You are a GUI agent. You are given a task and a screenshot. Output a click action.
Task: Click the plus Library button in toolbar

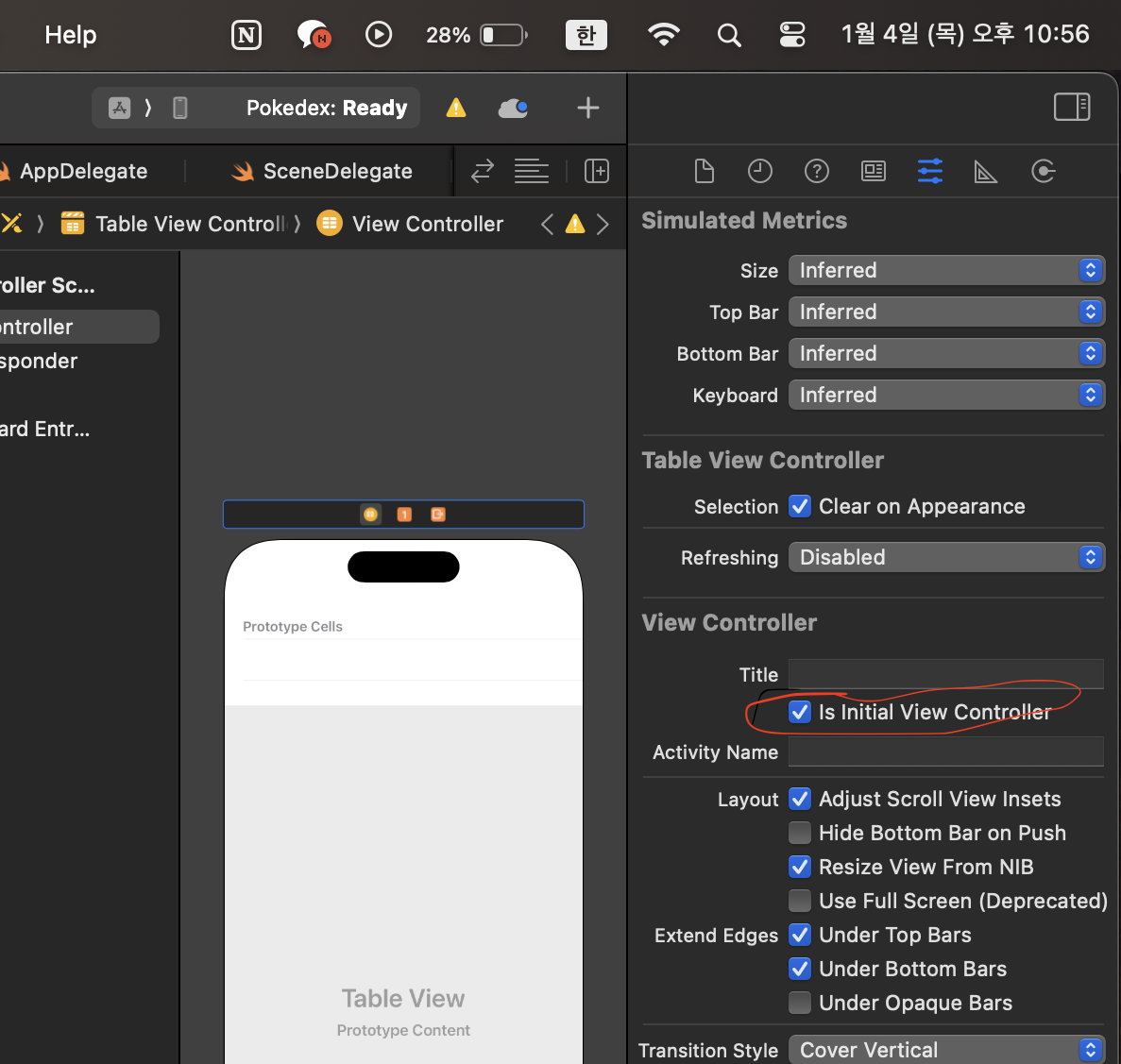pyautogui.click(x=587, y=108)
